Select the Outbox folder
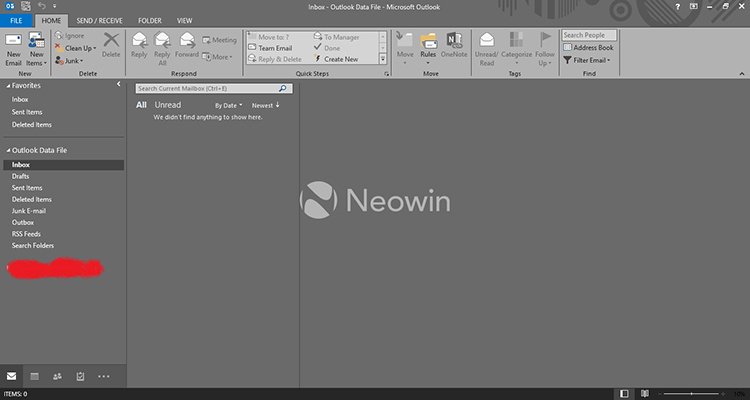 [x=23, y=222]
